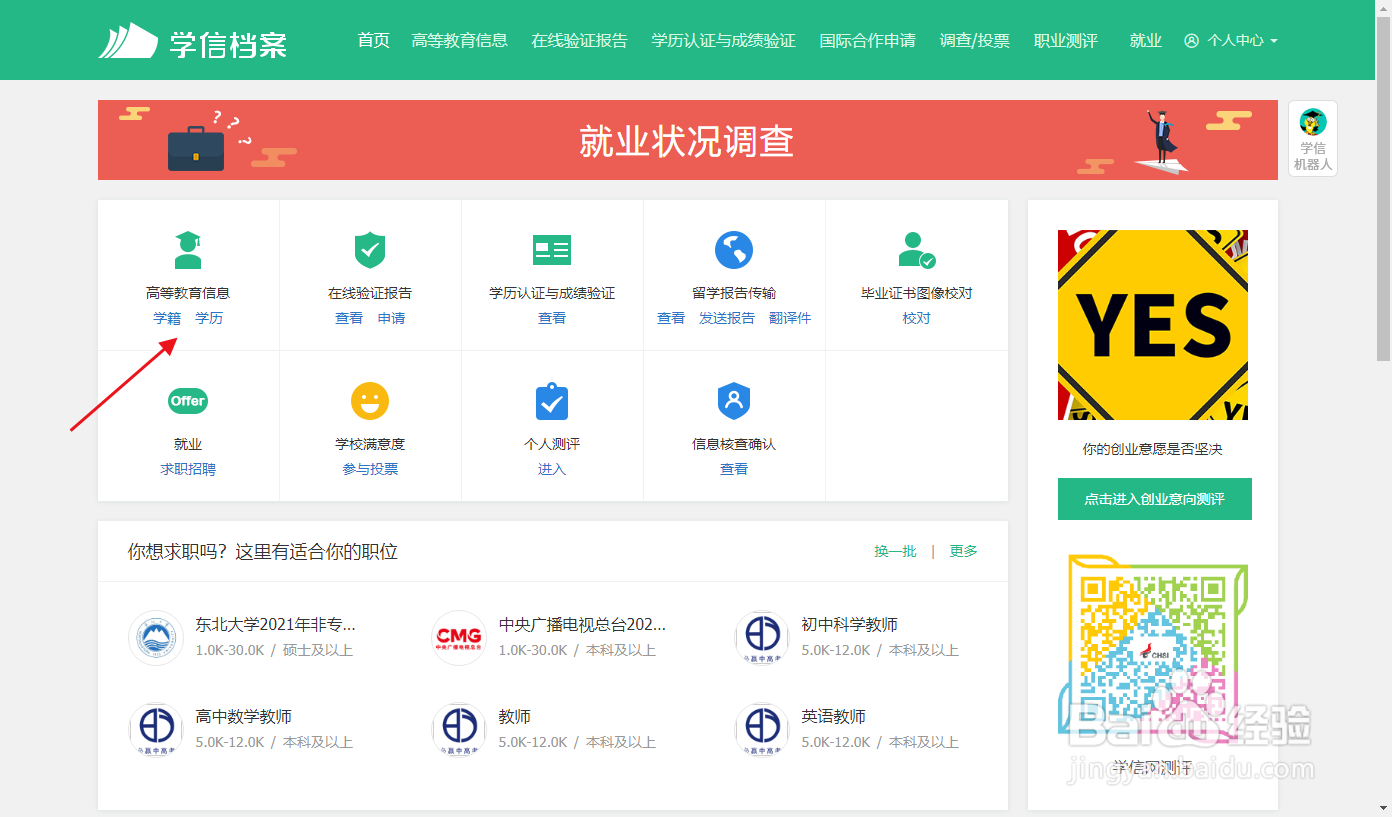
Task: Open the 就业状况调查 banner
Action: point(688,140)
